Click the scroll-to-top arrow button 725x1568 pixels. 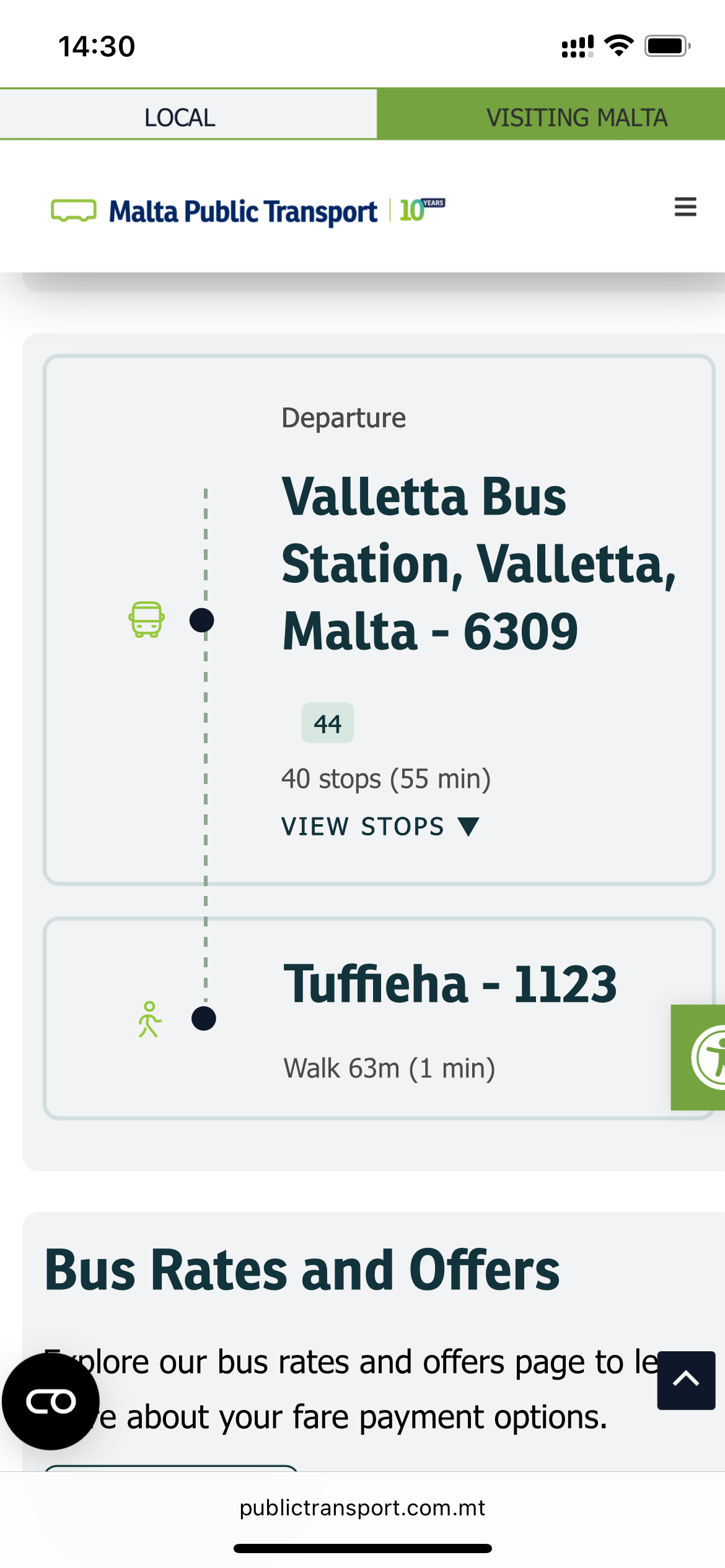(x=686, y=1380)
